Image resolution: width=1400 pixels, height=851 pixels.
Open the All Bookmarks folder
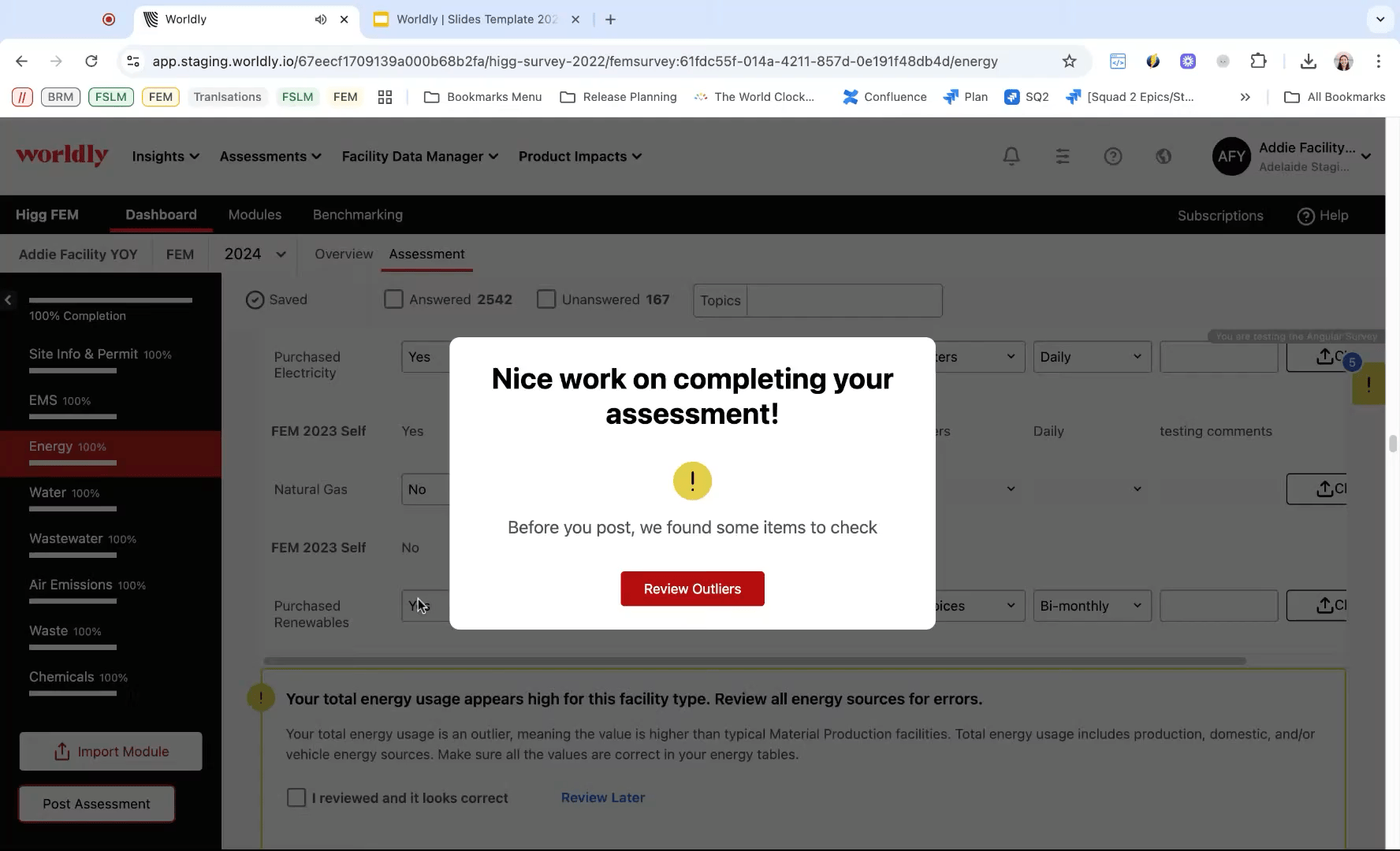click(x=1335, y=97)
